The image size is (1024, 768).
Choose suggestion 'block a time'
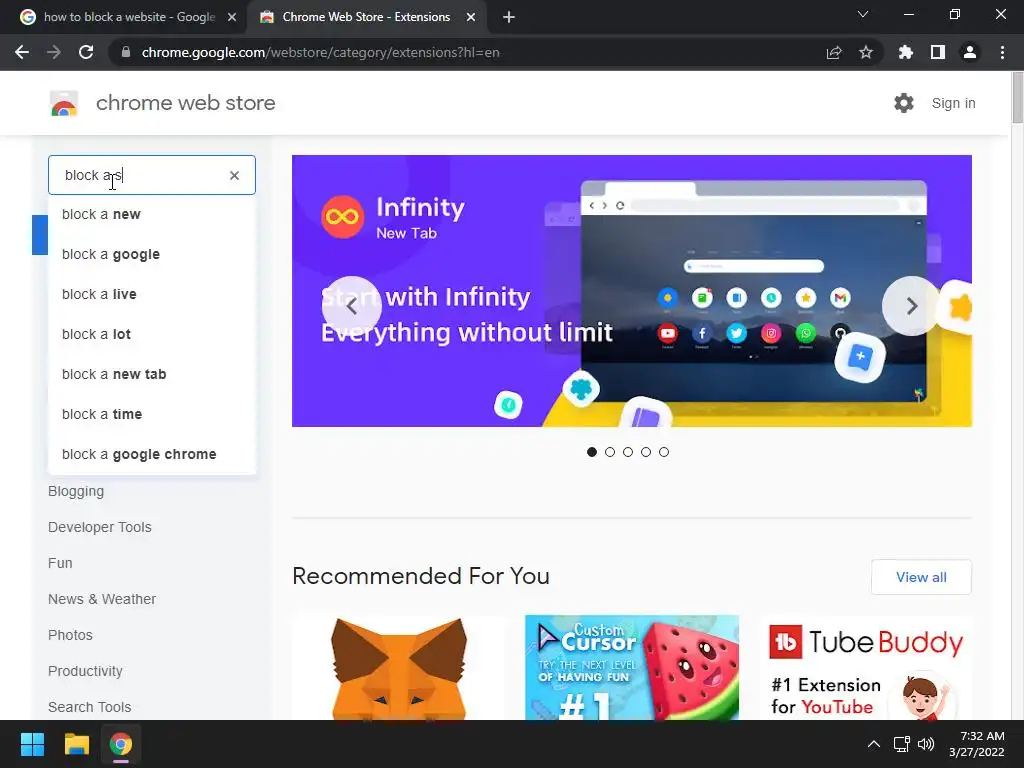coord(152,414)
